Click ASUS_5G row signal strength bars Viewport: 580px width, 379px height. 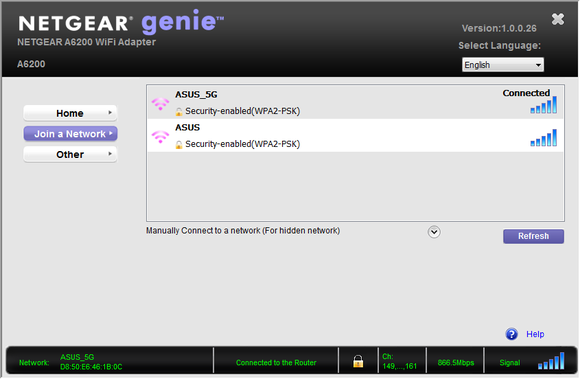tap(543, 105)
